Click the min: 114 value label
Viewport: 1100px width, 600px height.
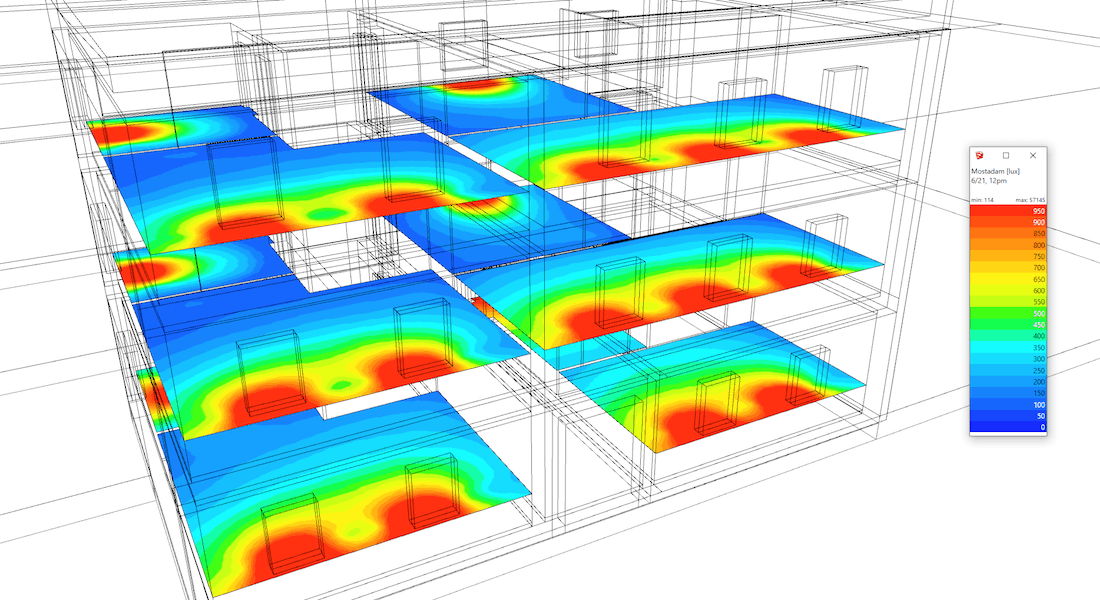pos(982,200)
